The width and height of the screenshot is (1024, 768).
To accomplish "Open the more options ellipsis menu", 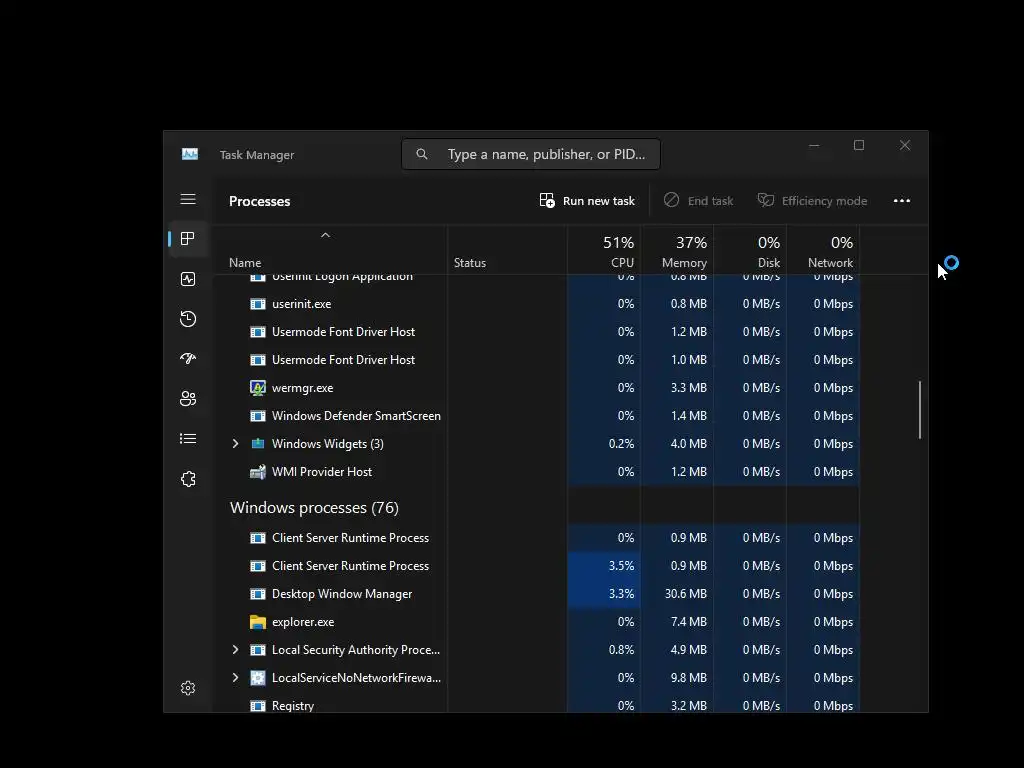I will tap(902, 201).
